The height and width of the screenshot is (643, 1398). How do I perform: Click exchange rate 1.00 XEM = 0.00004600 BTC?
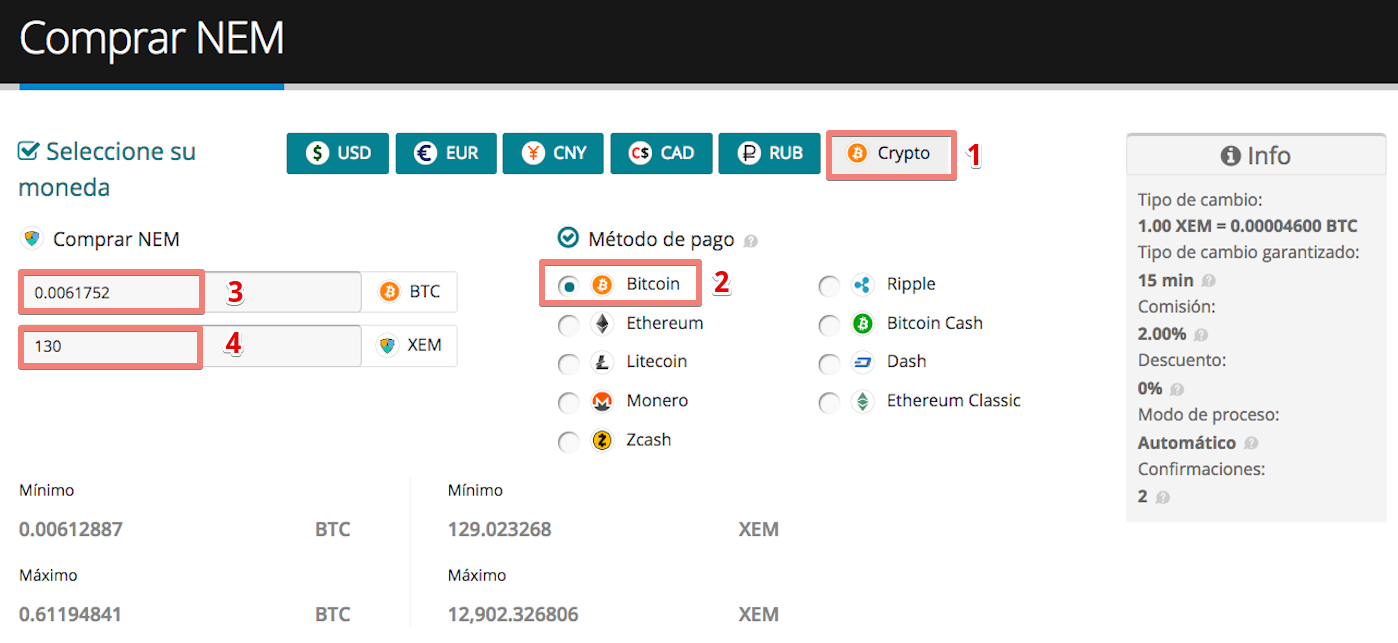coord(1248,226)
